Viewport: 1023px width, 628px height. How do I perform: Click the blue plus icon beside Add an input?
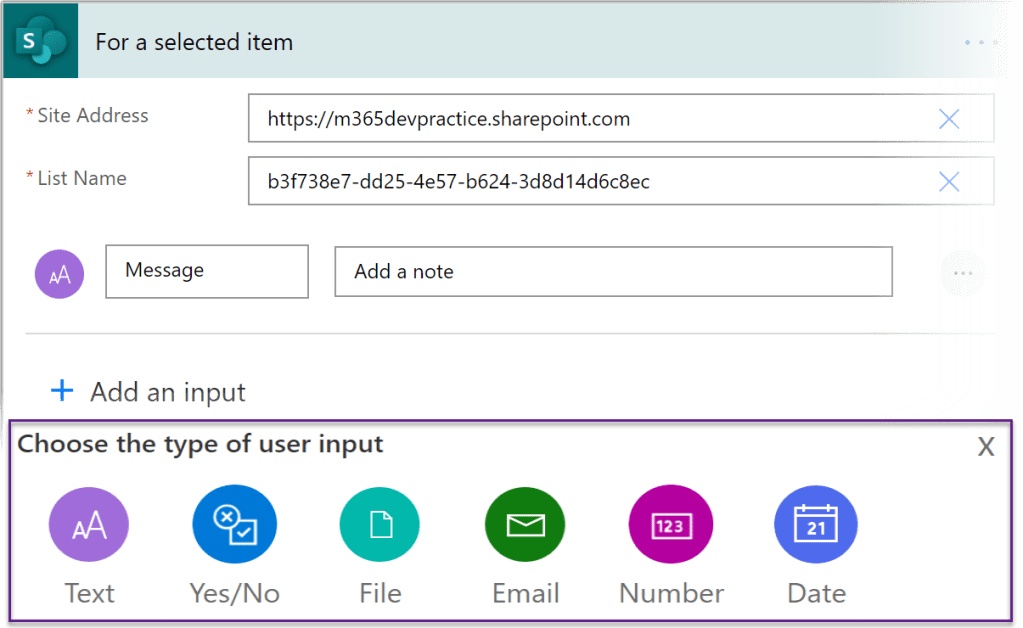[62, 391]
